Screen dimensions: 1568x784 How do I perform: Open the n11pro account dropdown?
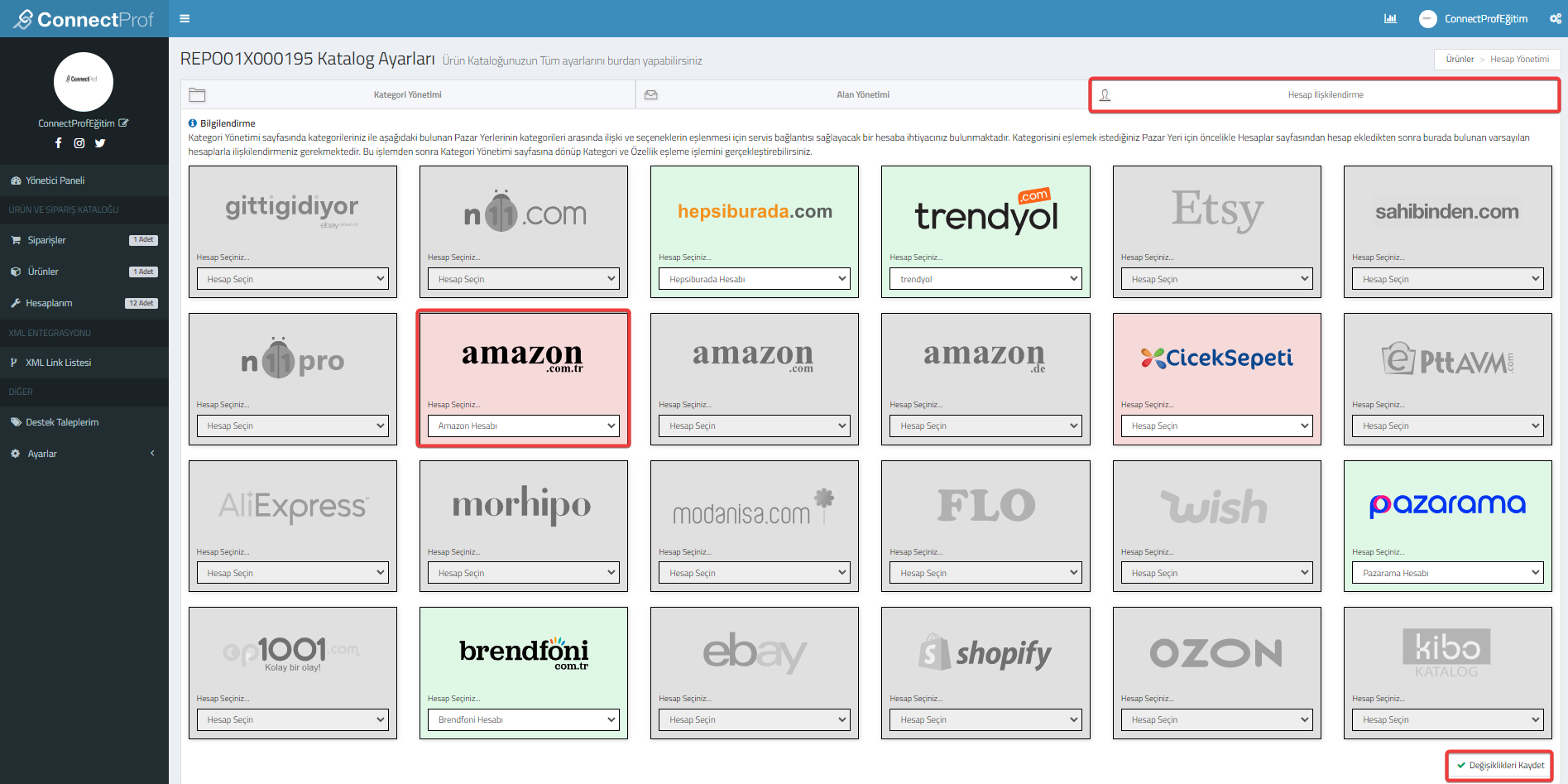click(293, 426)
